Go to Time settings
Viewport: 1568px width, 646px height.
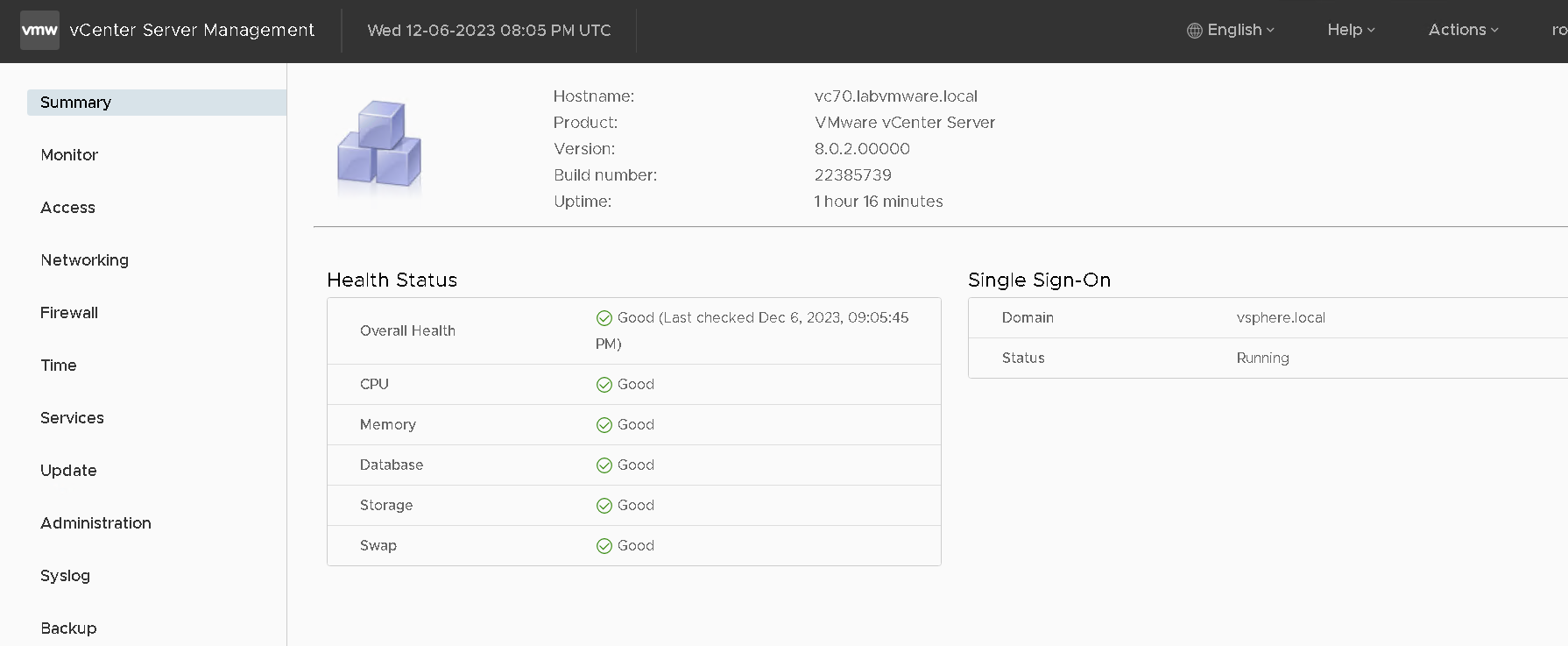pyautogui.click(x=59, y=366)
